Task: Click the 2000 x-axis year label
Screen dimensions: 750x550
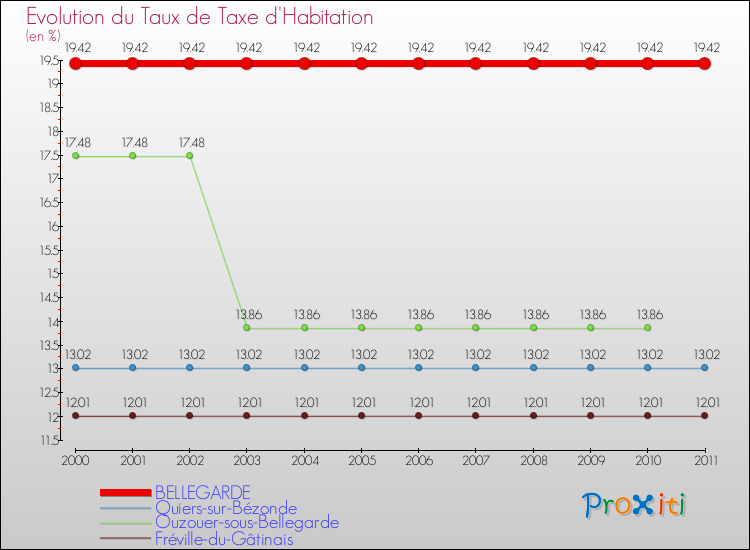Action: 76,460
